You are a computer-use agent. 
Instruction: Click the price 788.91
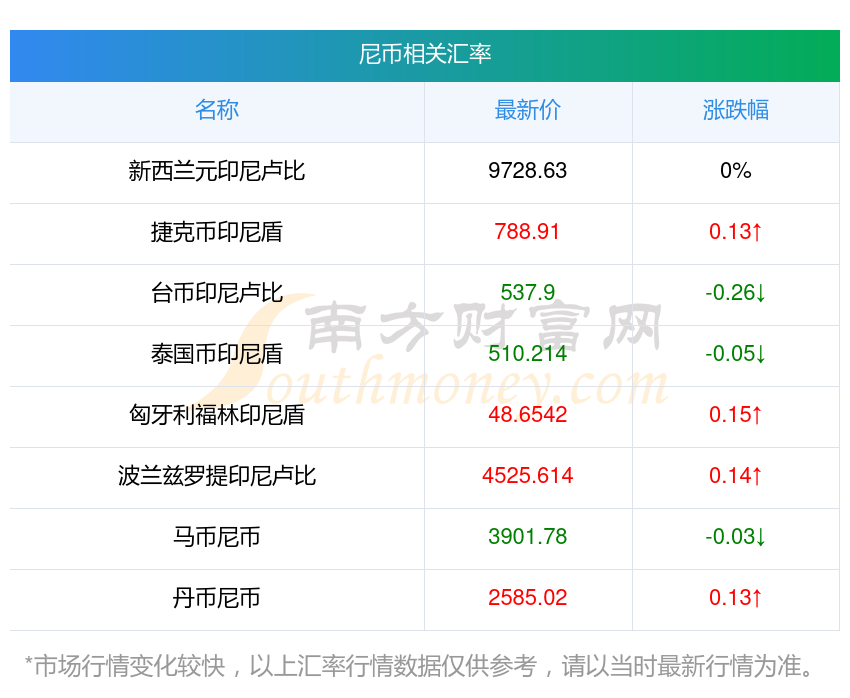[x=527, y=232]
